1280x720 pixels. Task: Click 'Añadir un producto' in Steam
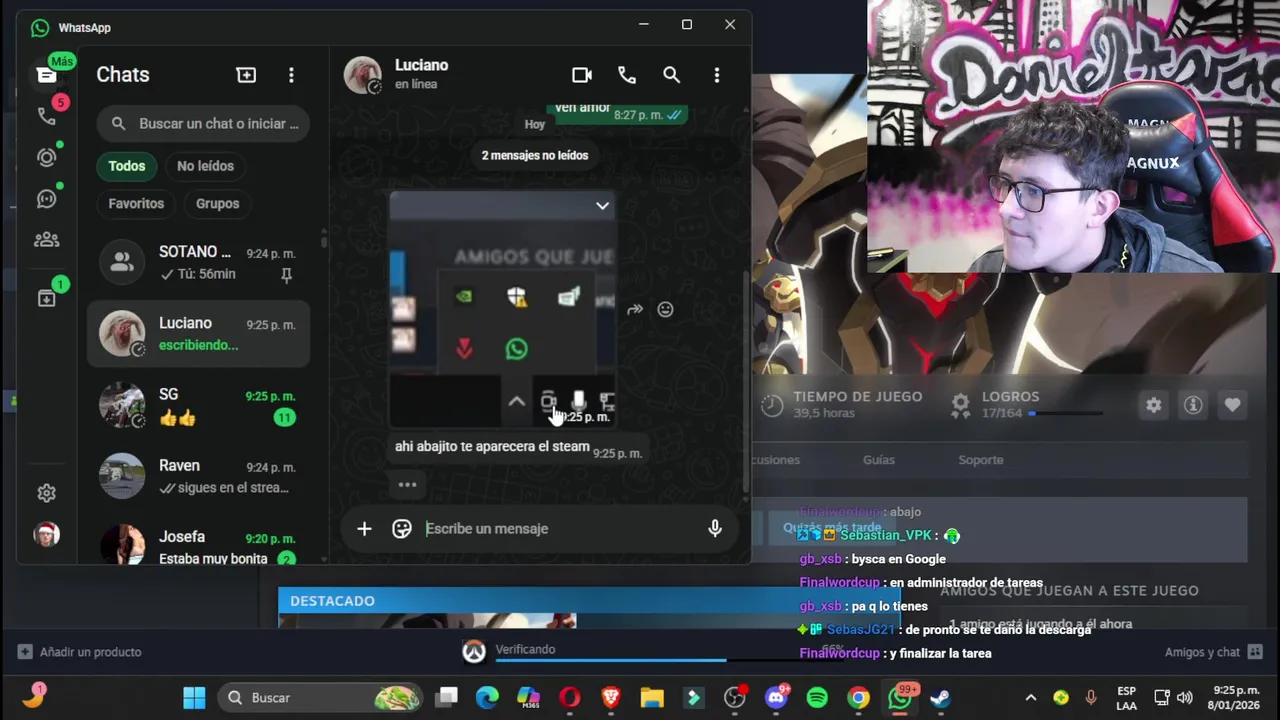click(x=80, y=652)
